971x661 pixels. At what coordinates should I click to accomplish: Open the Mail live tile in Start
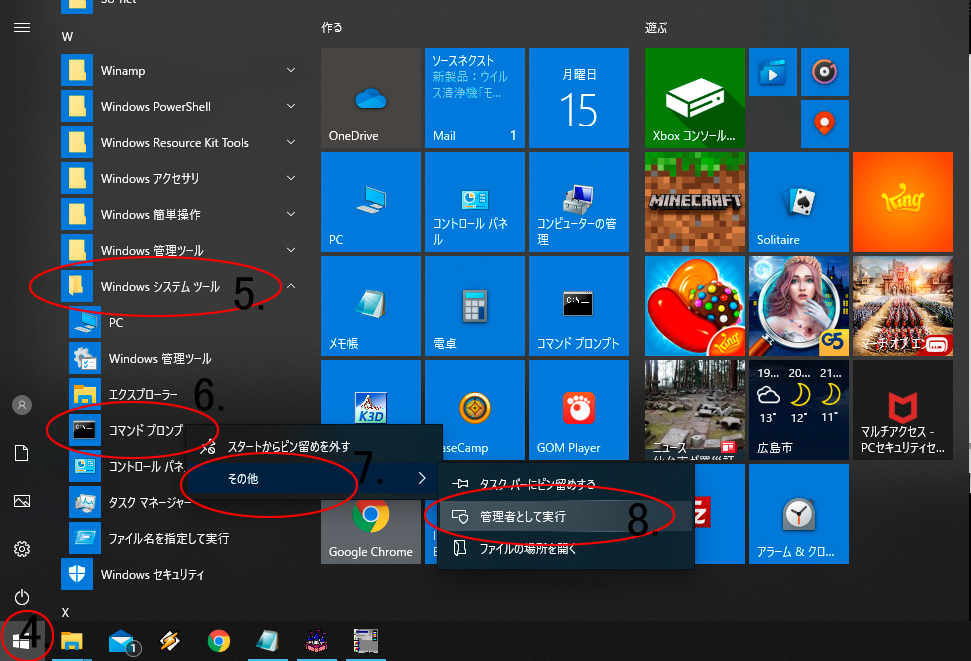[x=474, y=98]
